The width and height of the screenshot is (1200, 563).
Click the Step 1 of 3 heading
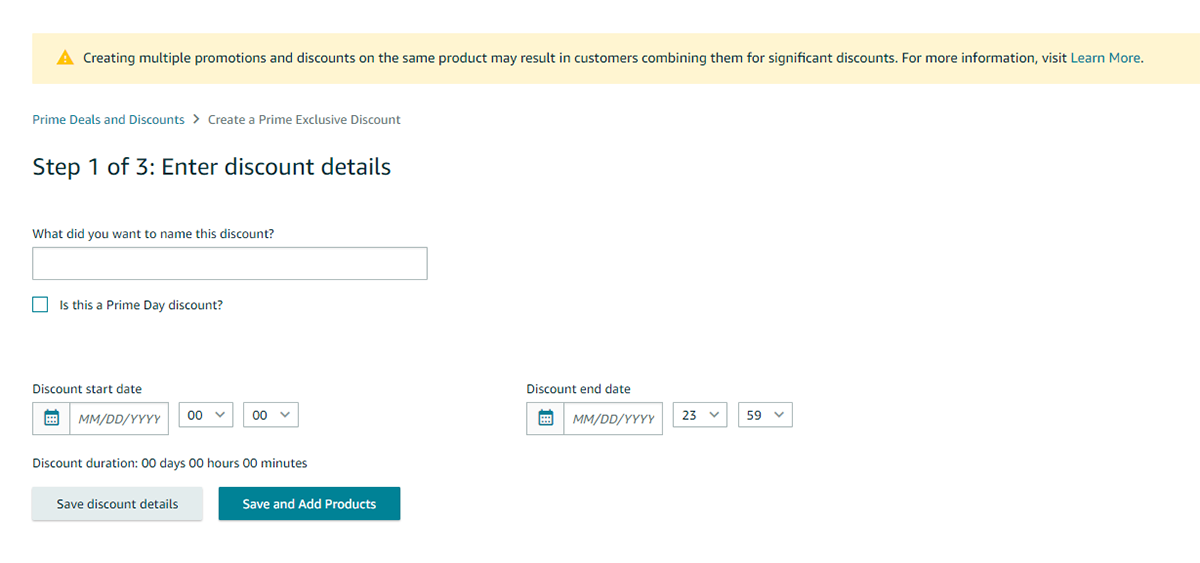click(211, 167)
